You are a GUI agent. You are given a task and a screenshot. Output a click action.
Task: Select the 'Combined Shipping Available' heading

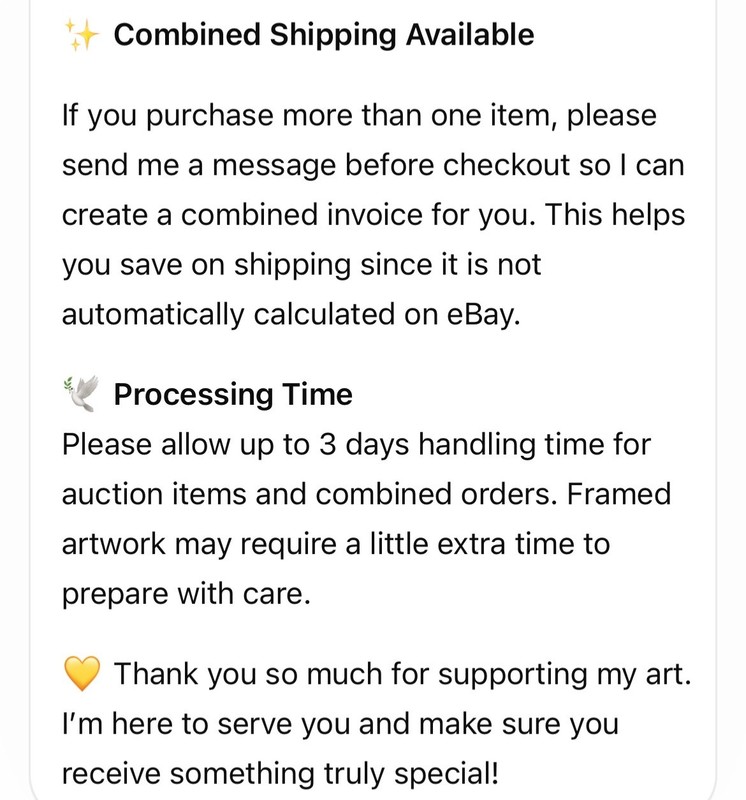(x=324, y=35)
